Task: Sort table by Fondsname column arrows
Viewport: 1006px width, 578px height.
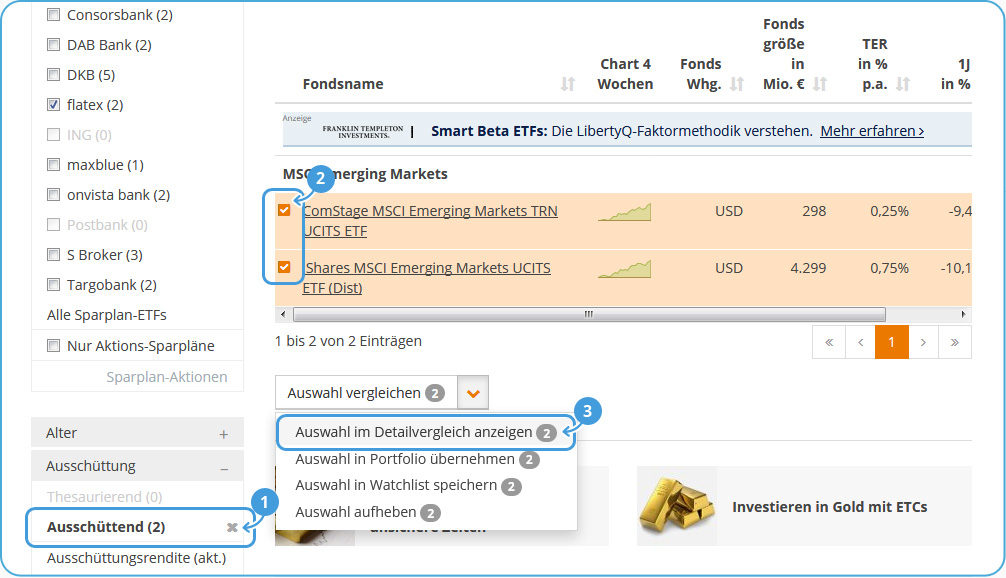Action: (568, 84)
